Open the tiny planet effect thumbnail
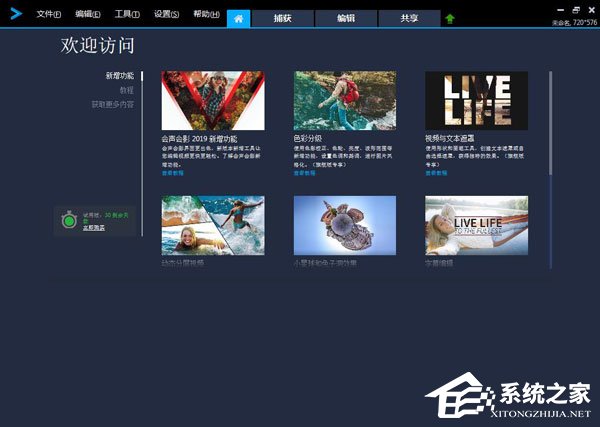This screenshot has height=427, width=600. coord(345,225)
